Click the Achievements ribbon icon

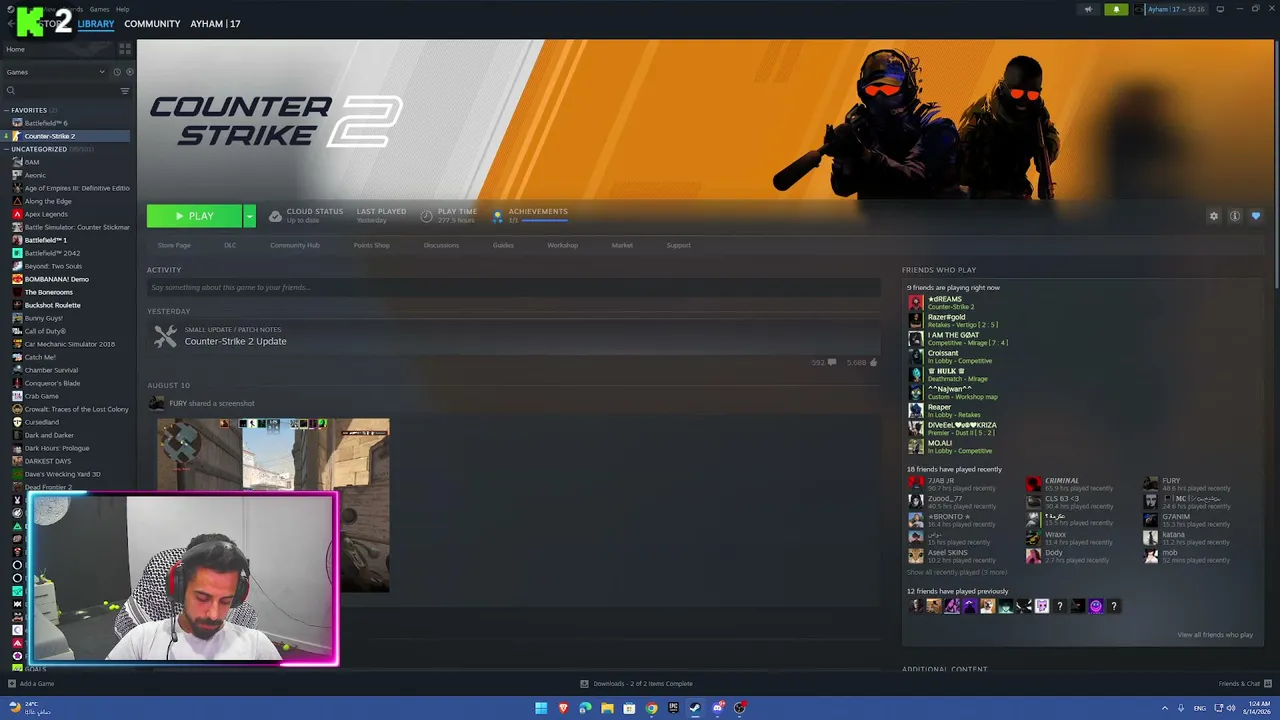pyautogui.click(x=498, y=216)
